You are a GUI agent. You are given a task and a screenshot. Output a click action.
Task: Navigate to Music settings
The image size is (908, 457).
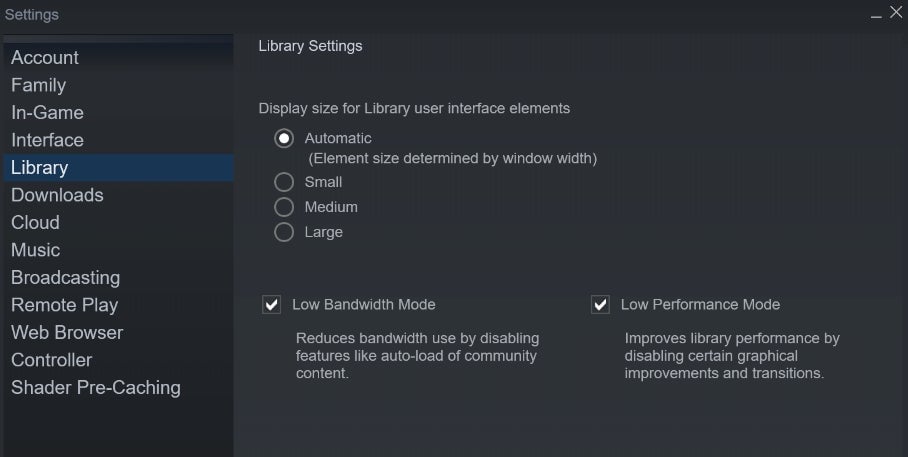click(x=35, y=250)
